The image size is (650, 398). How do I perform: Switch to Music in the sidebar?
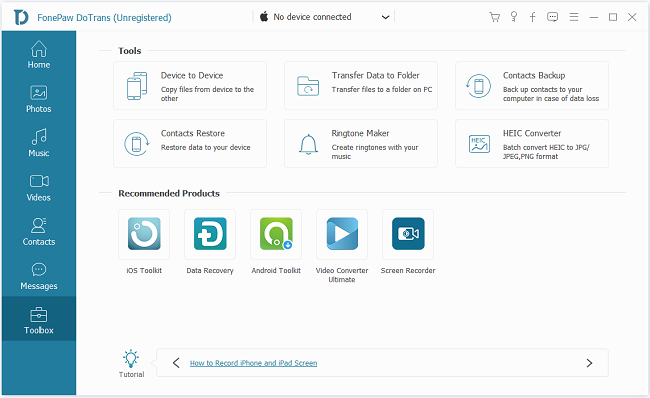39,143
